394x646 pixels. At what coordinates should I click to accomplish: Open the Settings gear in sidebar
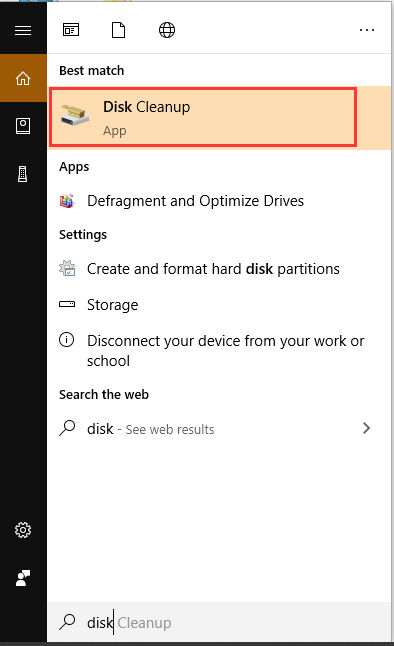(23, 530)
